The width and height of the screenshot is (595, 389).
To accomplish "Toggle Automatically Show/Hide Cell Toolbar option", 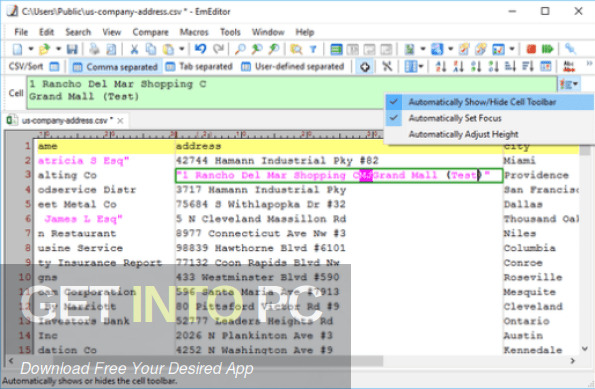I will [489, 102].
